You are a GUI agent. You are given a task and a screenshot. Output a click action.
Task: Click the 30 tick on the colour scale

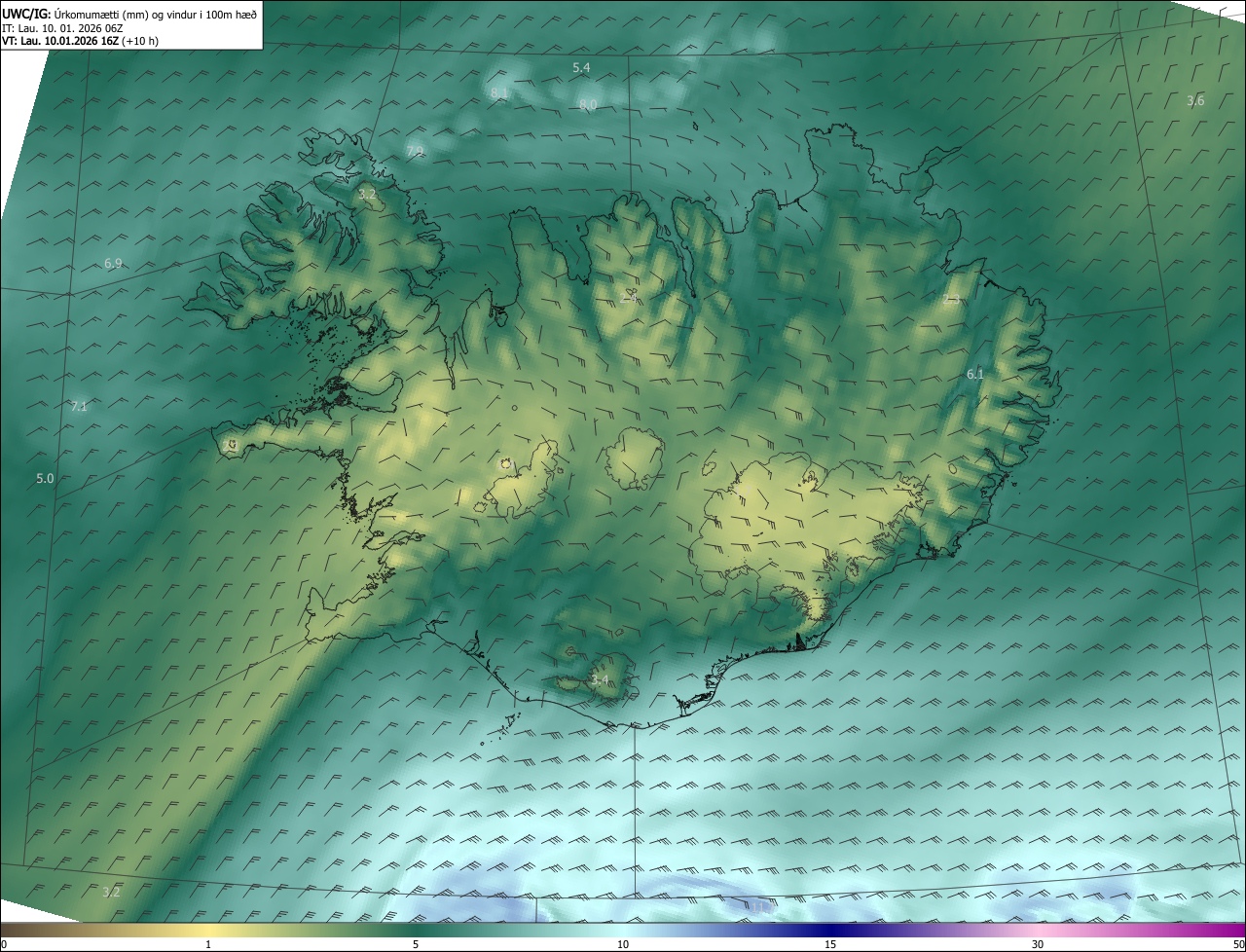point(1038,945)
